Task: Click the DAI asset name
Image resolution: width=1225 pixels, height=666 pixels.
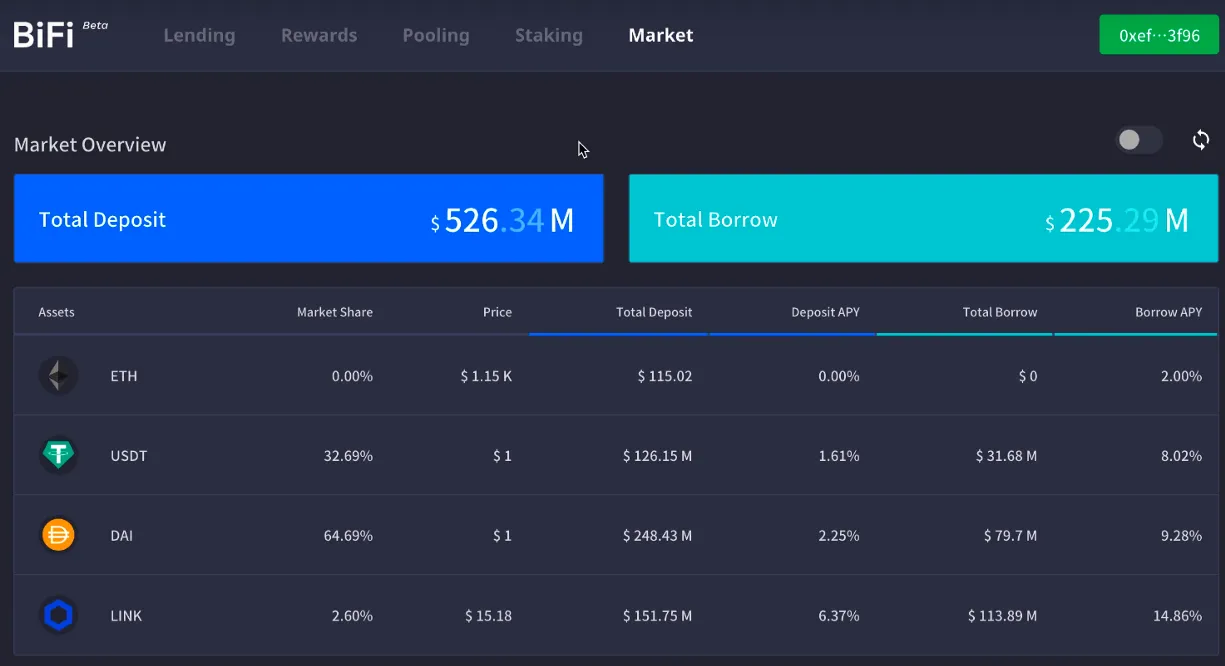Action: point(121,536)
